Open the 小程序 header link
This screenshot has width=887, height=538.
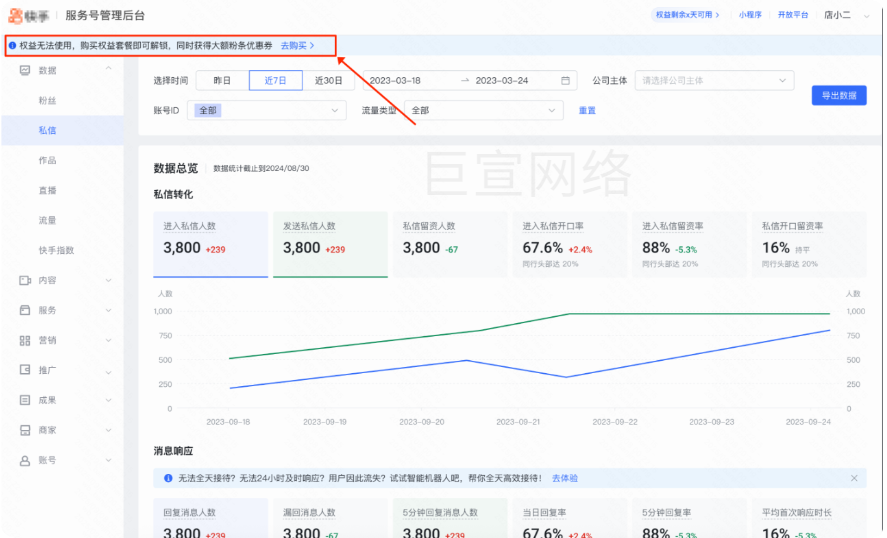point(750,15)
